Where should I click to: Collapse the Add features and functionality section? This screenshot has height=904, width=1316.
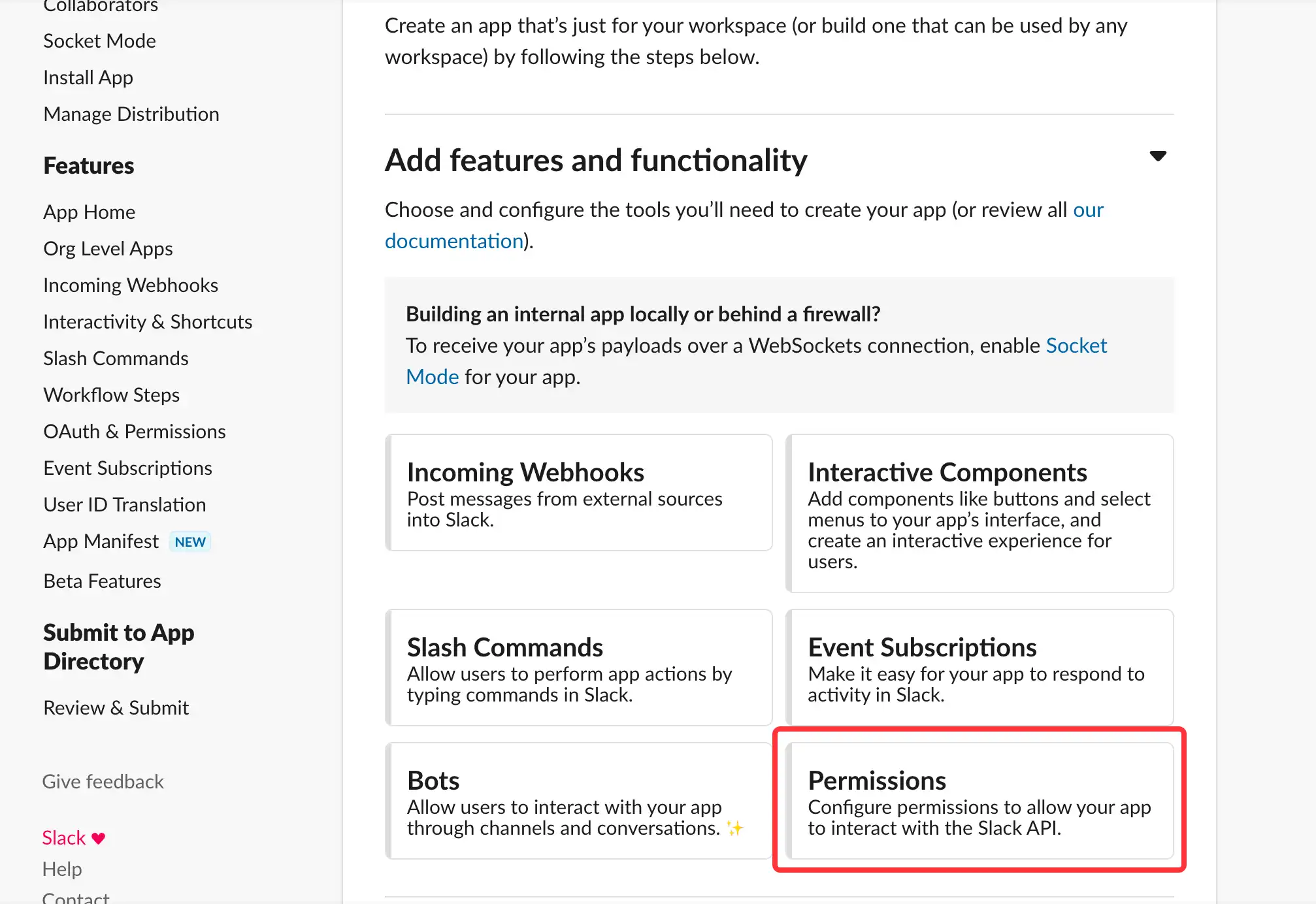coord(1157,156)
